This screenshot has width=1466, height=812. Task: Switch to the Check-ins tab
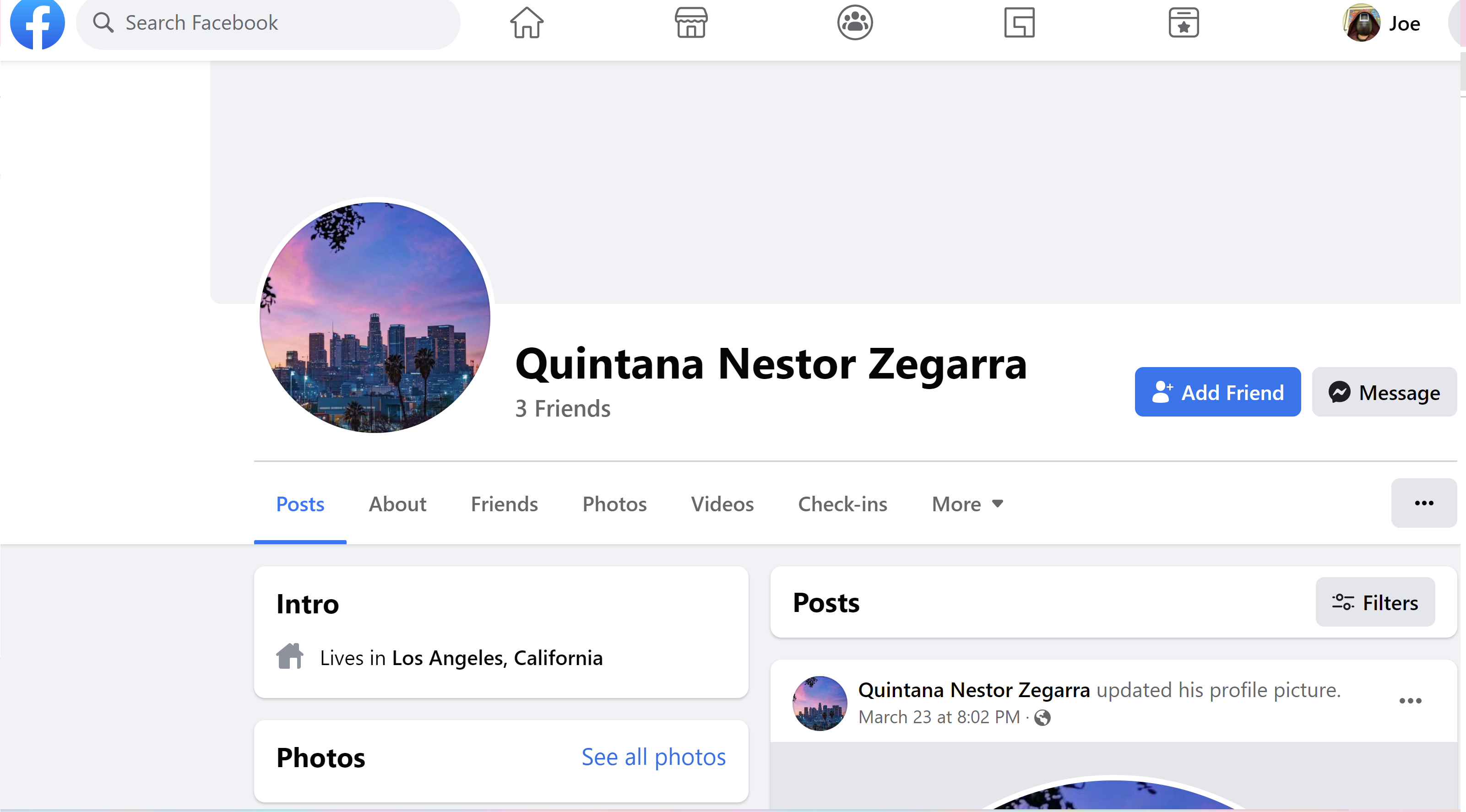click(x=842, y=504)
